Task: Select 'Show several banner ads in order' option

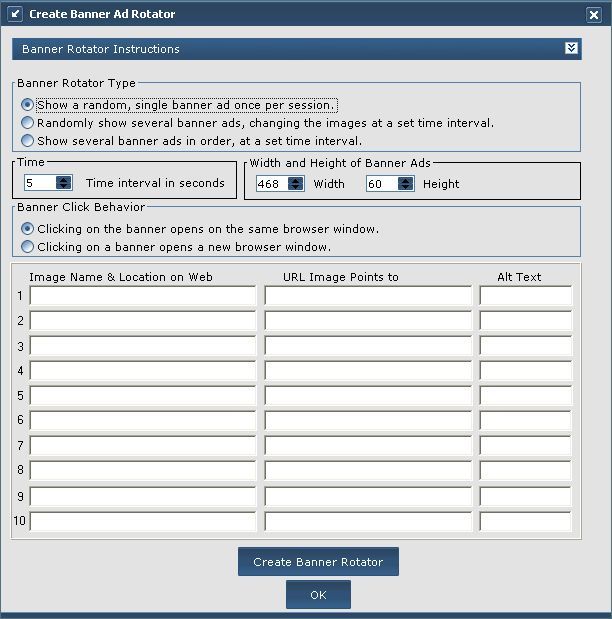Action: (x=28, y=141)
